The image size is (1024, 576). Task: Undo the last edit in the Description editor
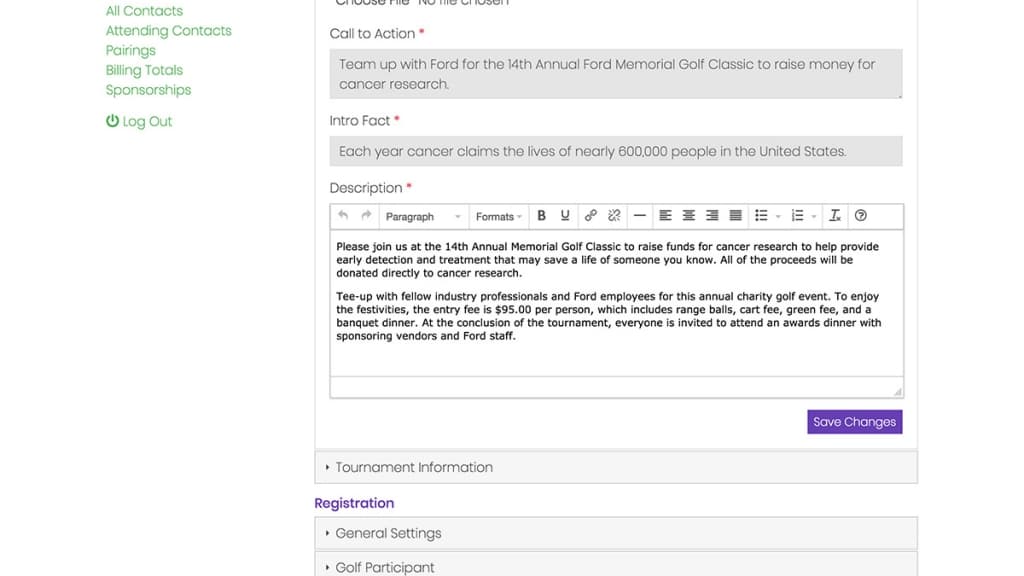click(x=343, y=216)
